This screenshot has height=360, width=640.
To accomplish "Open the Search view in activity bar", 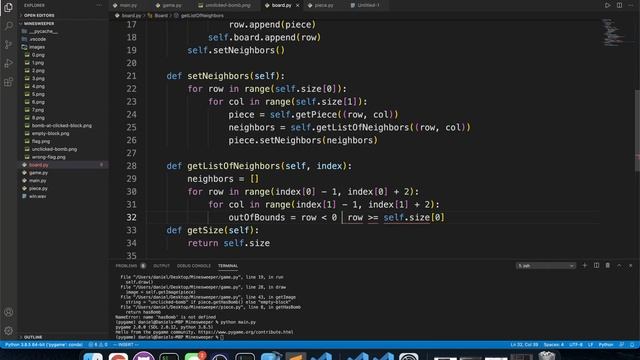I will pos(8,26).
